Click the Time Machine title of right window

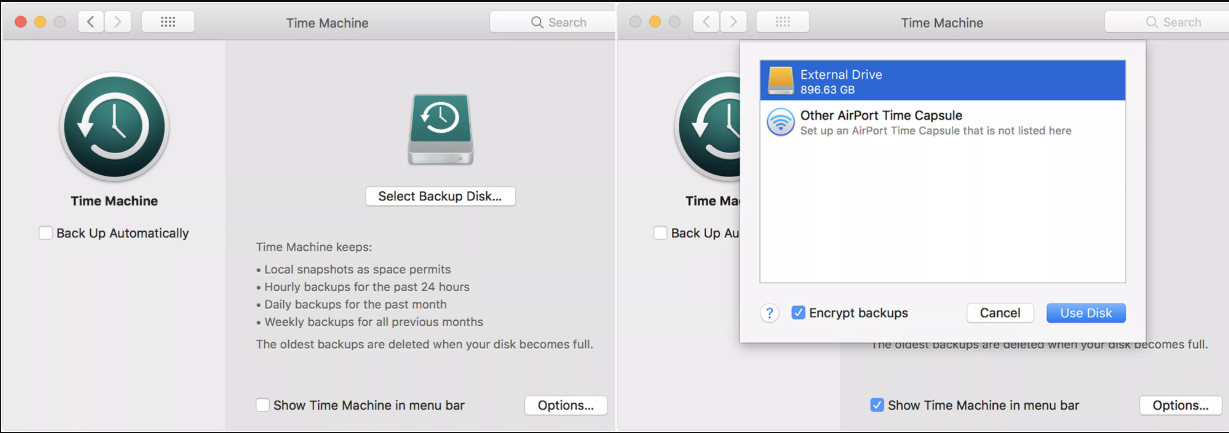[942, 22]
